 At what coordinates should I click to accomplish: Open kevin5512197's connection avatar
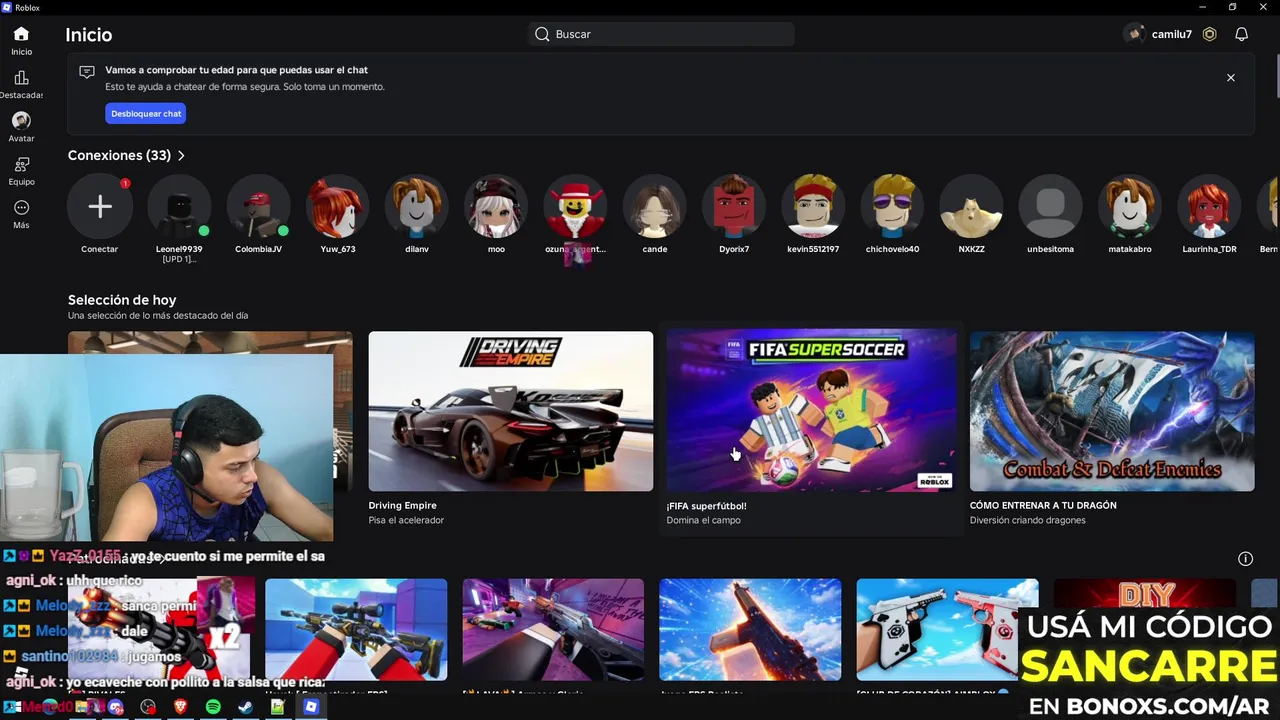813,207
